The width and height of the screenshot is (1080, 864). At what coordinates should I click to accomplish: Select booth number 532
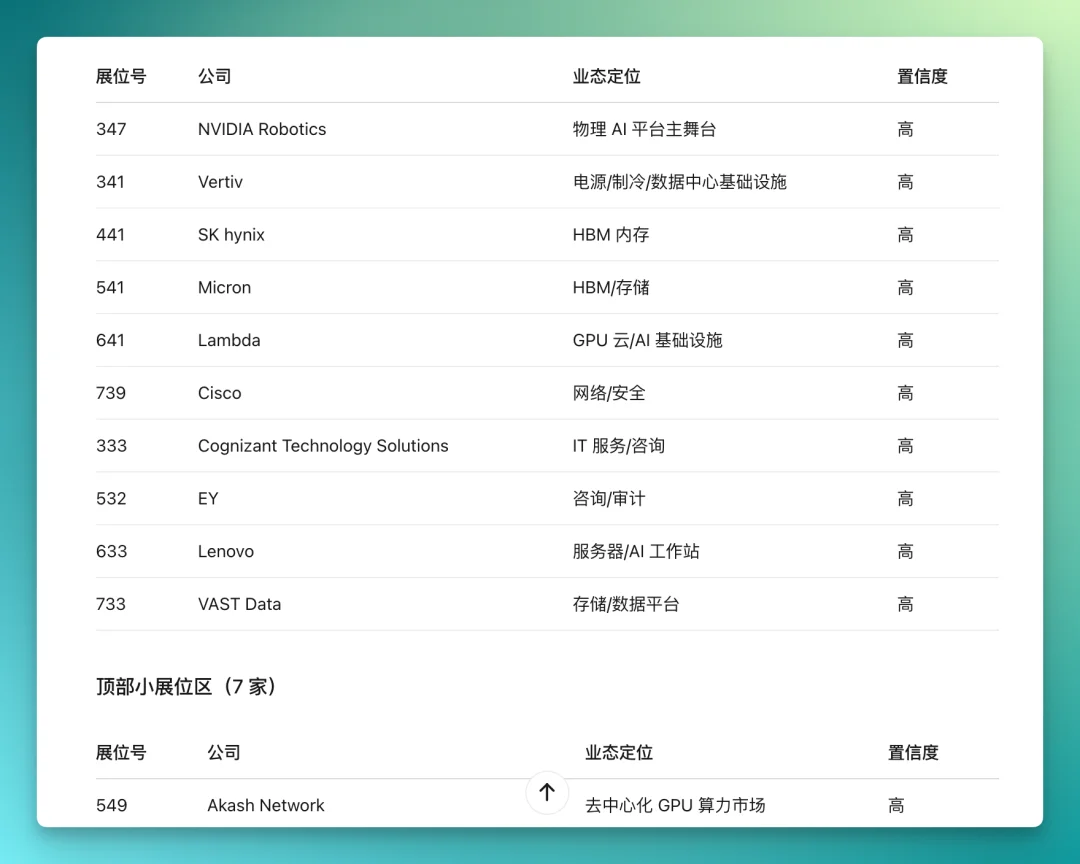111,499
